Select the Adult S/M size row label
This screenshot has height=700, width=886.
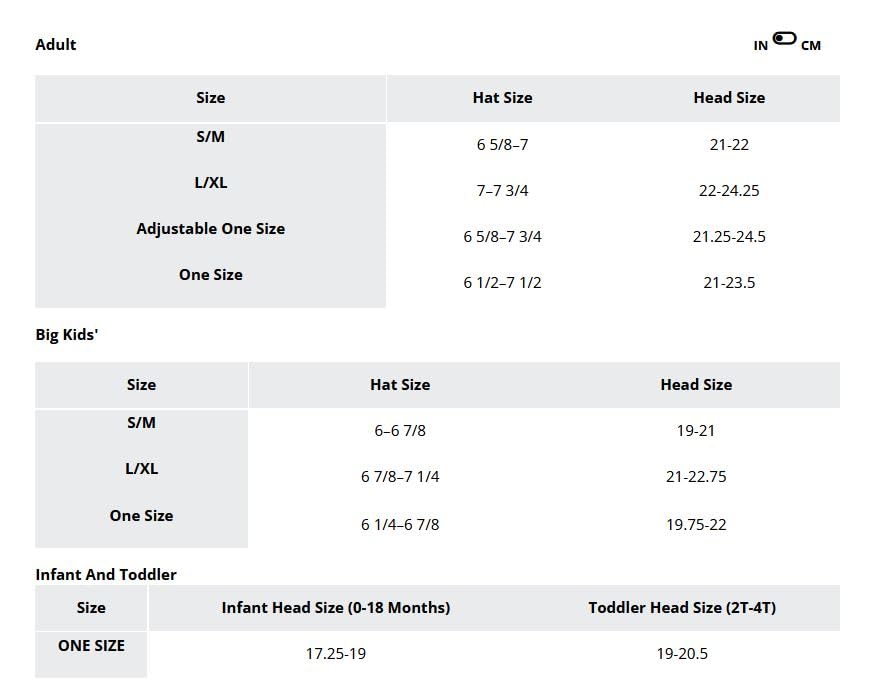click(x=210, y=137)
